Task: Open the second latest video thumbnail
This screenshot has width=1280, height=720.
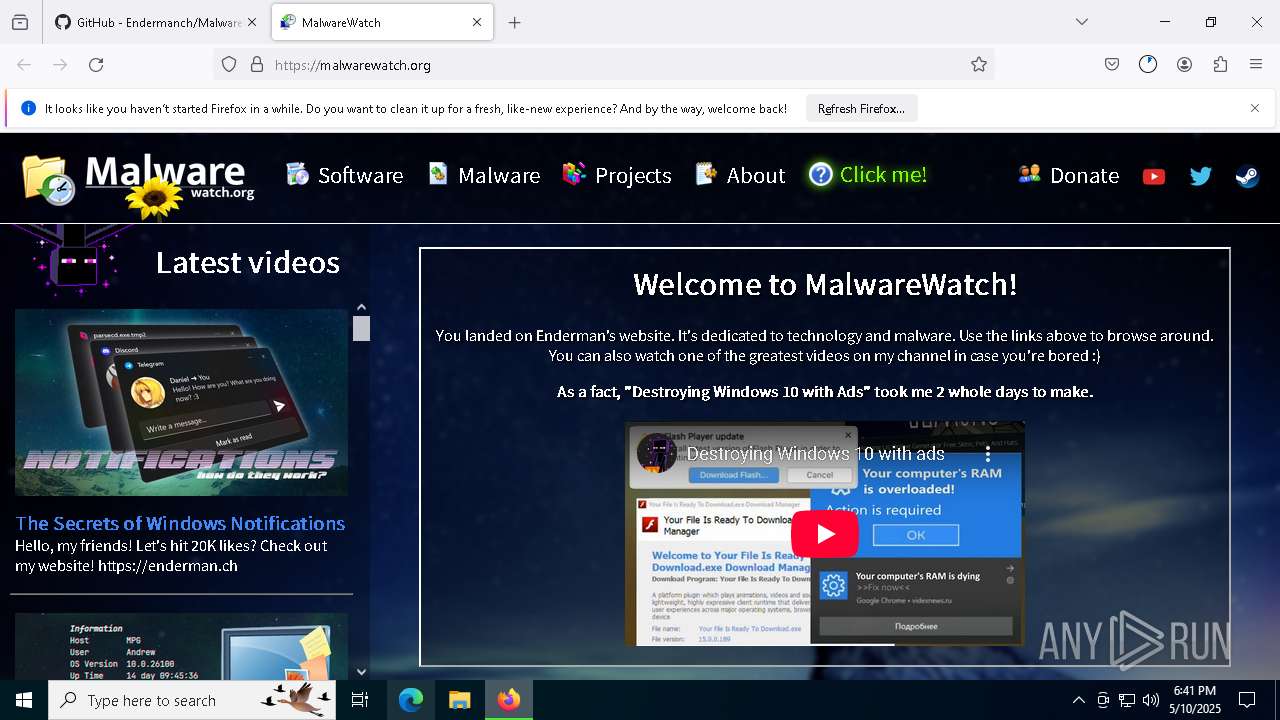Action: (x=181, y=646)
